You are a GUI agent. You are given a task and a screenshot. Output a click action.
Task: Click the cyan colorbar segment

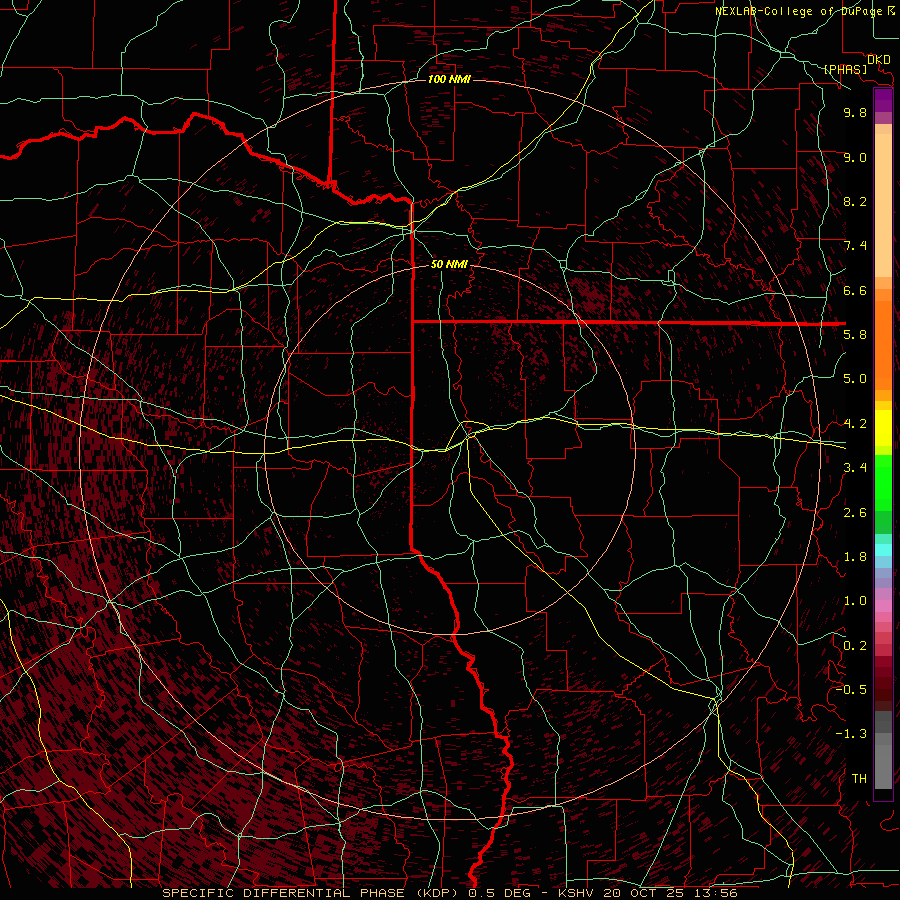coord(883,550)
